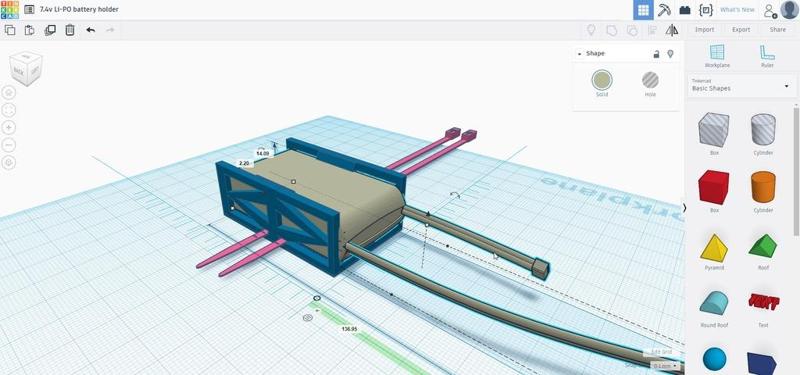Screen dimensions: 800x375
Task: Select the Ruler tool
Action: point(767,56)
